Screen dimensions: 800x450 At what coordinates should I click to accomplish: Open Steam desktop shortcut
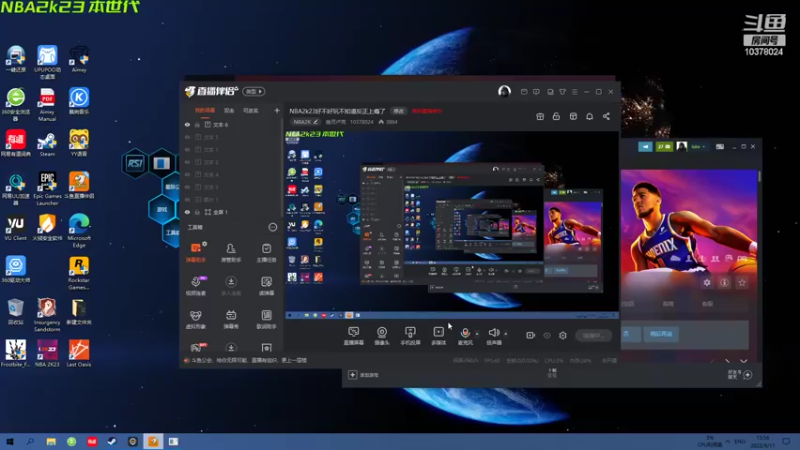pos(47,143)
